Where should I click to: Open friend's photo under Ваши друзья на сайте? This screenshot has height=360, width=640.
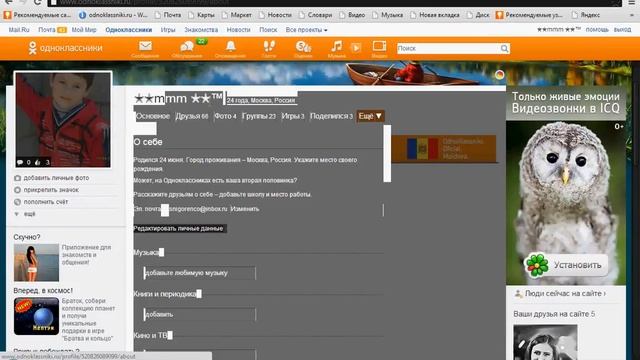545,342
